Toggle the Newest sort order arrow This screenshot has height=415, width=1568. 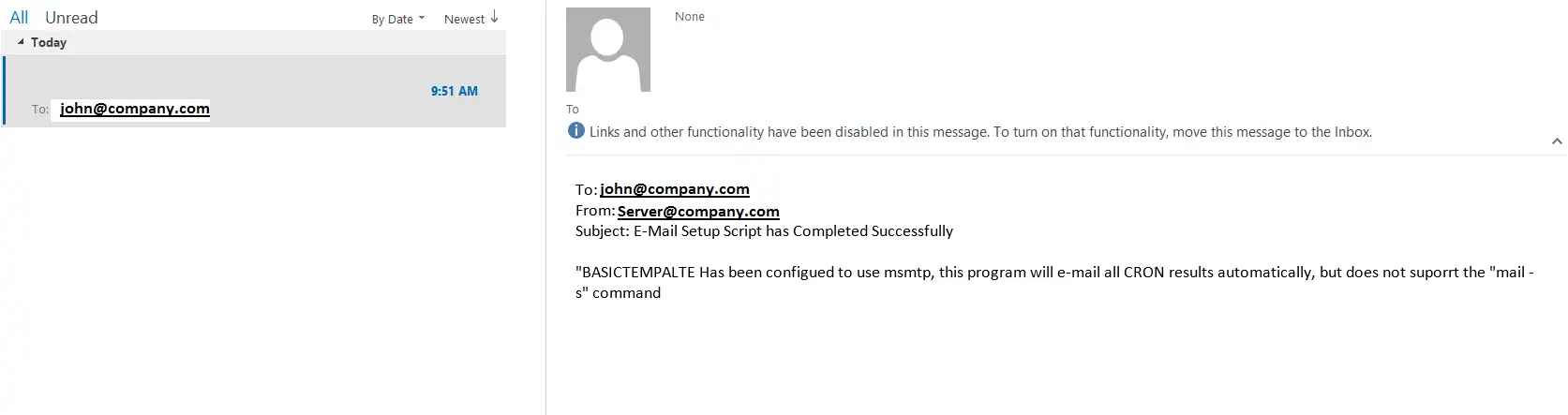pyautogui.click(x=494, y=18)
